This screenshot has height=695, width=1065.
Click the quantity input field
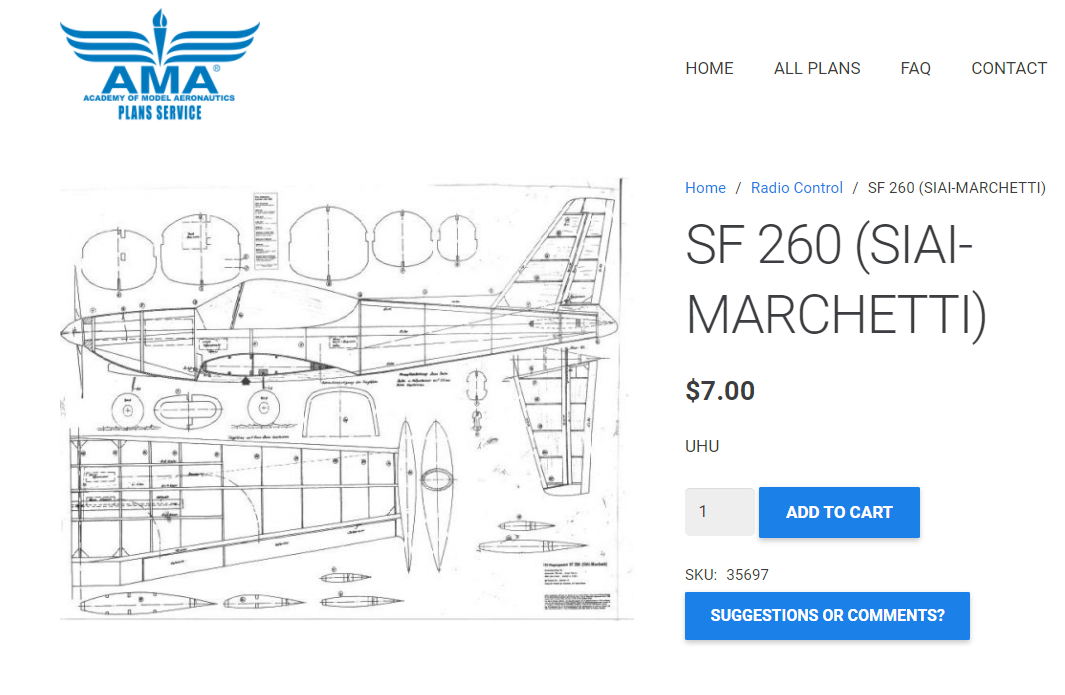[x=719, y=512]
